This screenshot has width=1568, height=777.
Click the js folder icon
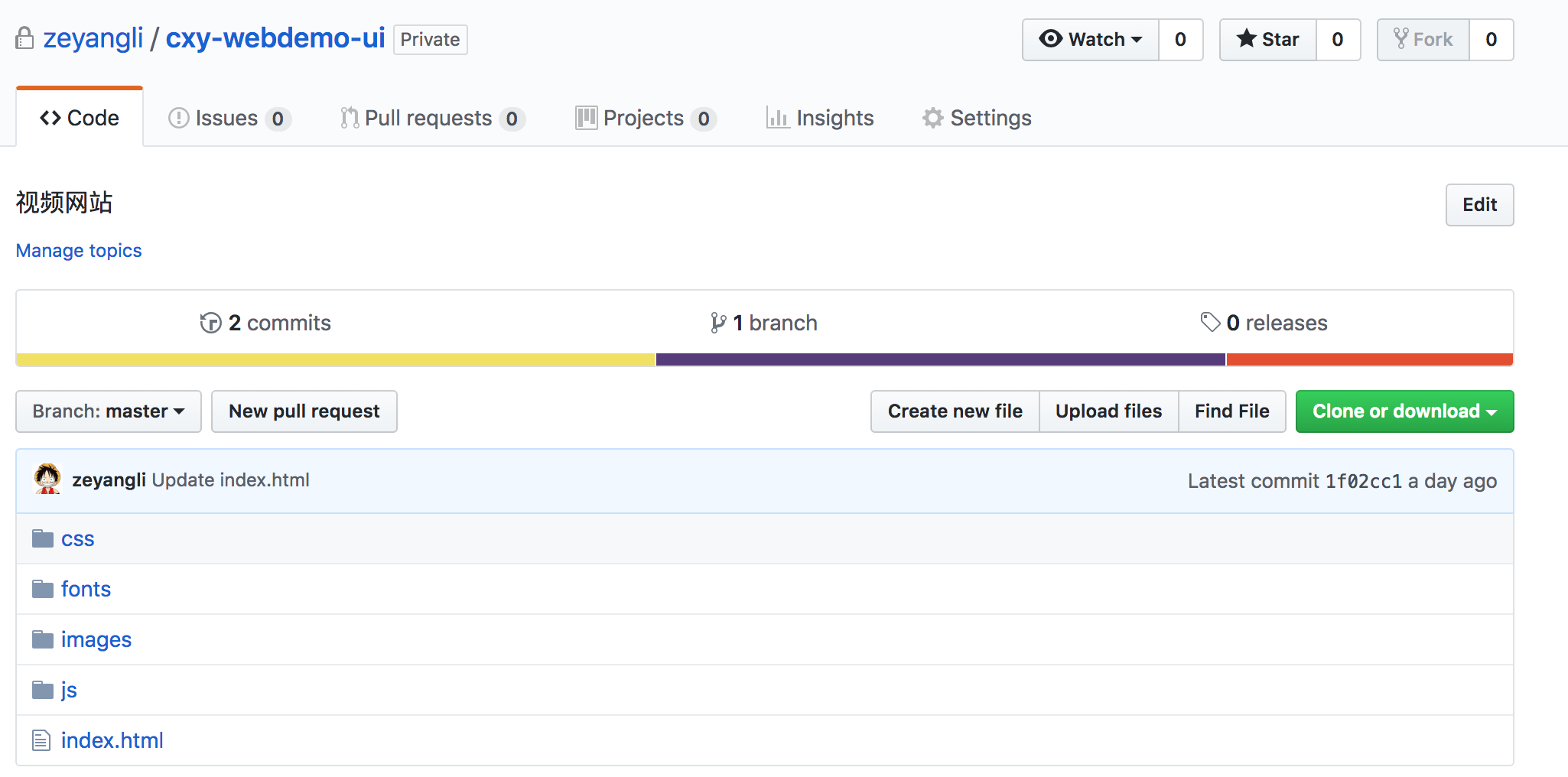[x=42, y=691]
